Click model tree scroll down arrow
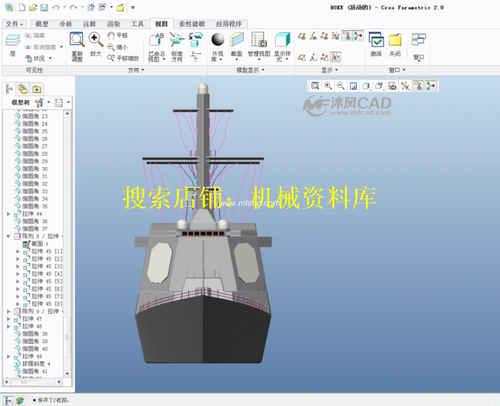Viewport: 500px width, 406px height. 67,374
